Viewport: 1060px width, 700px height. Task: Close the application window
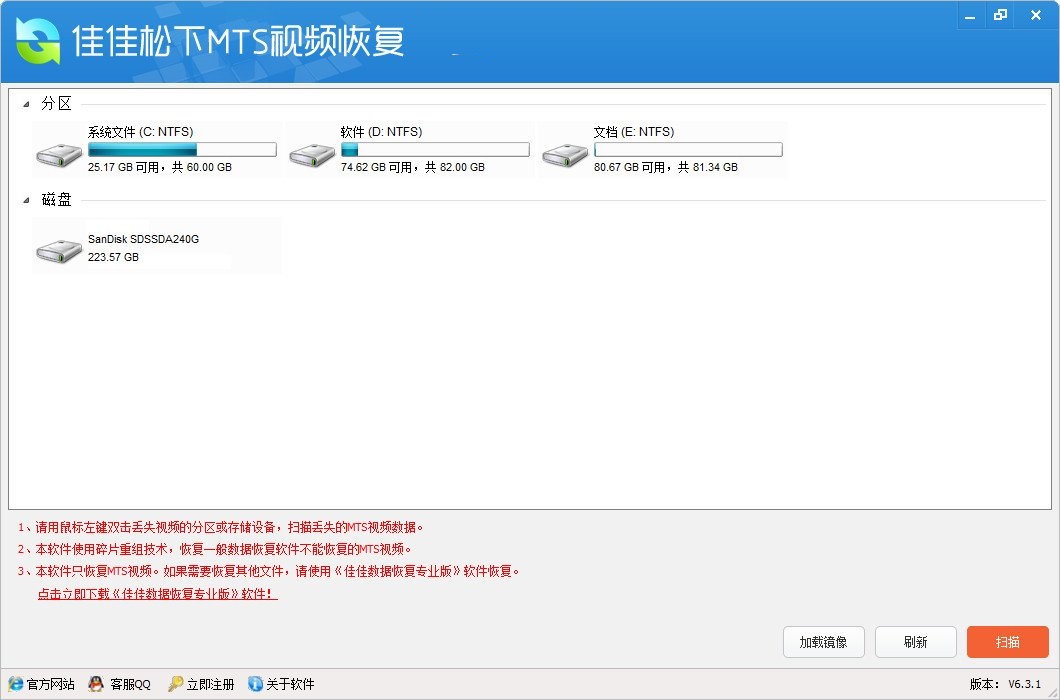coord(1035,16)
